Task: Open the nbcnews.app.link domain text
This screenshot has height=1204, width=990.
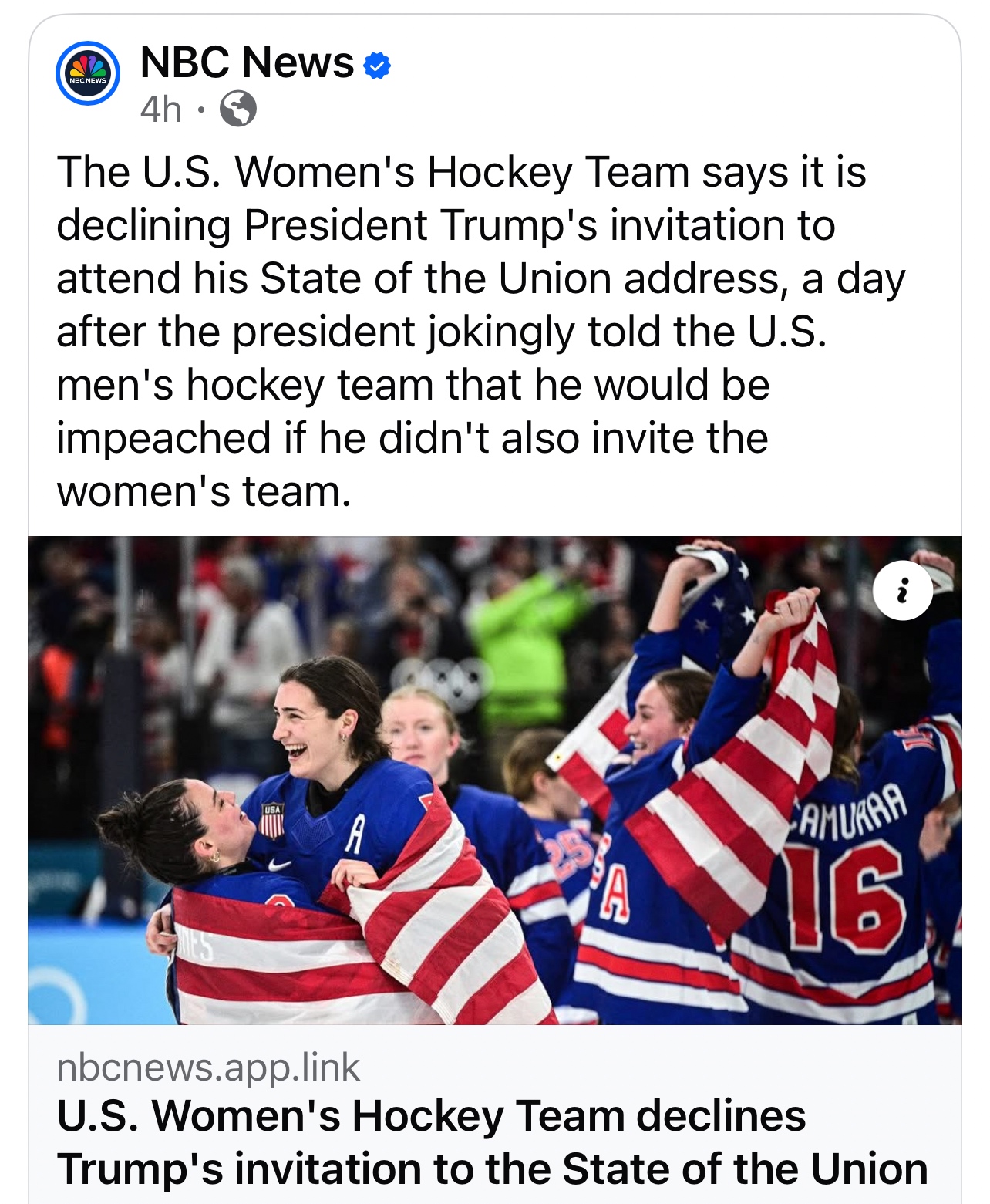Action: tap(208, 1067)
